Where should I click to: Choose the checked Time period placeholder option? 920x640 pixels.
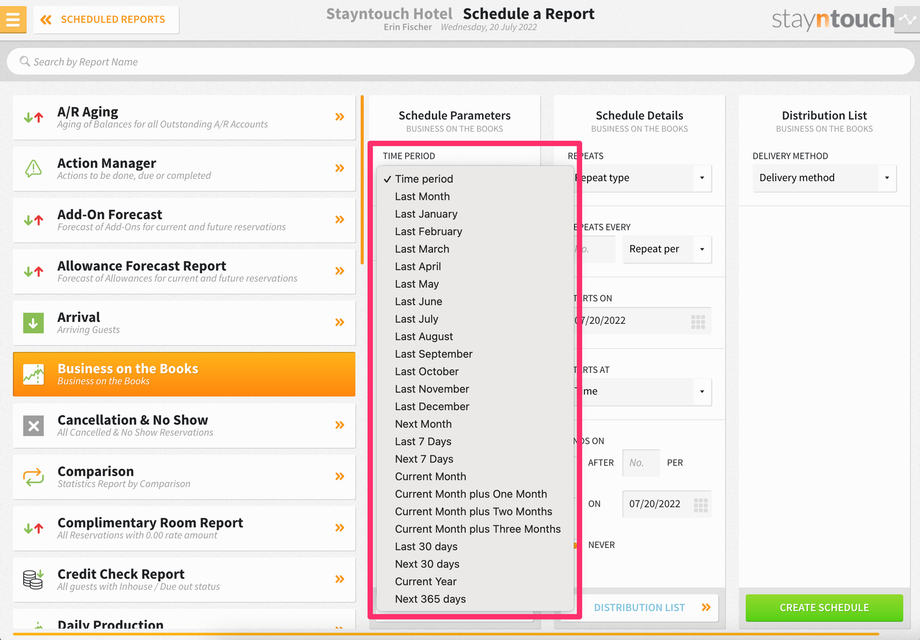click(x=475, y=179)
